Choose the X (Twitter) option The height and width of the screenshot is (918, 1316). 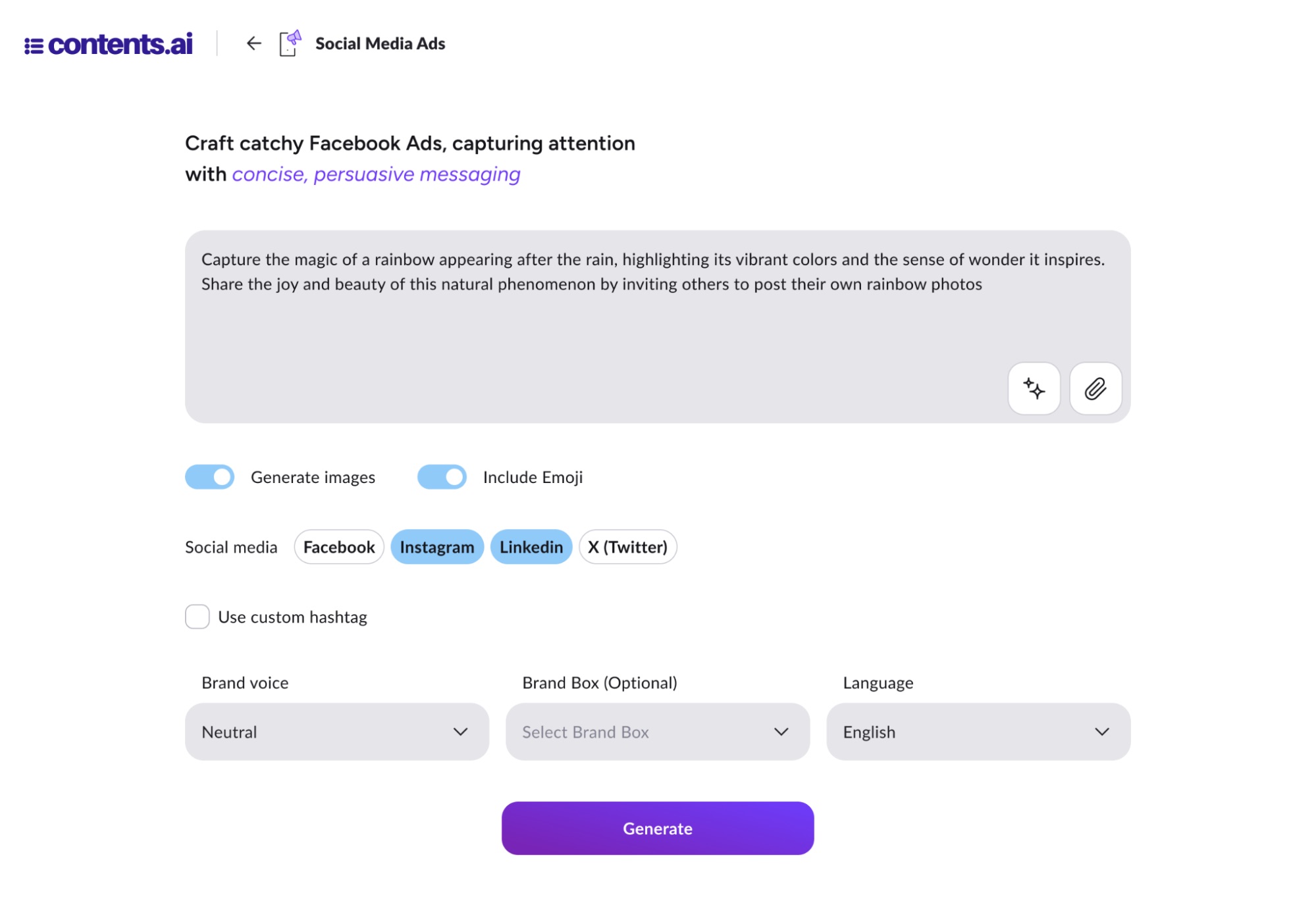click(627, 547)
